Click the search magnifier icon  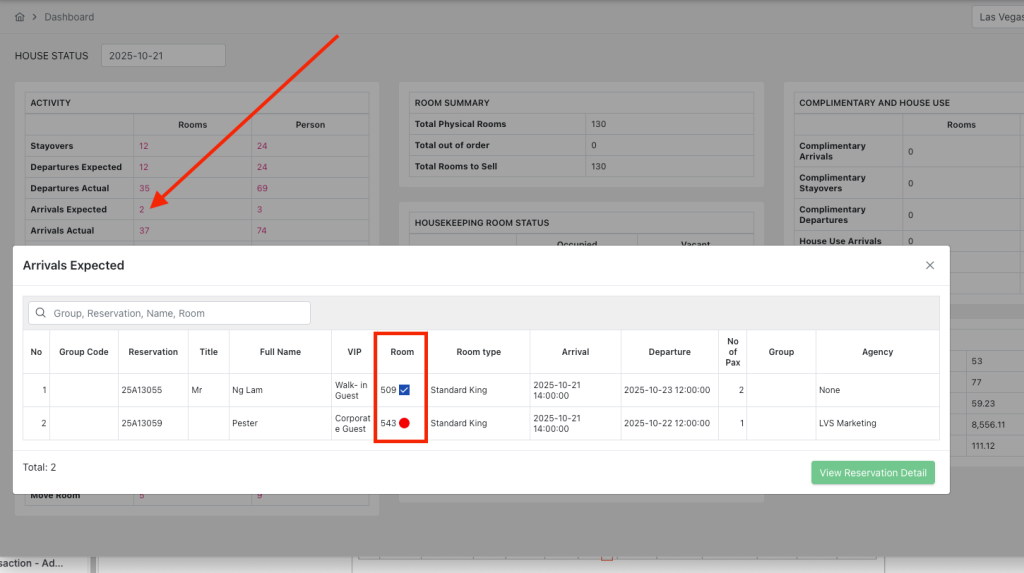(41, 313)
